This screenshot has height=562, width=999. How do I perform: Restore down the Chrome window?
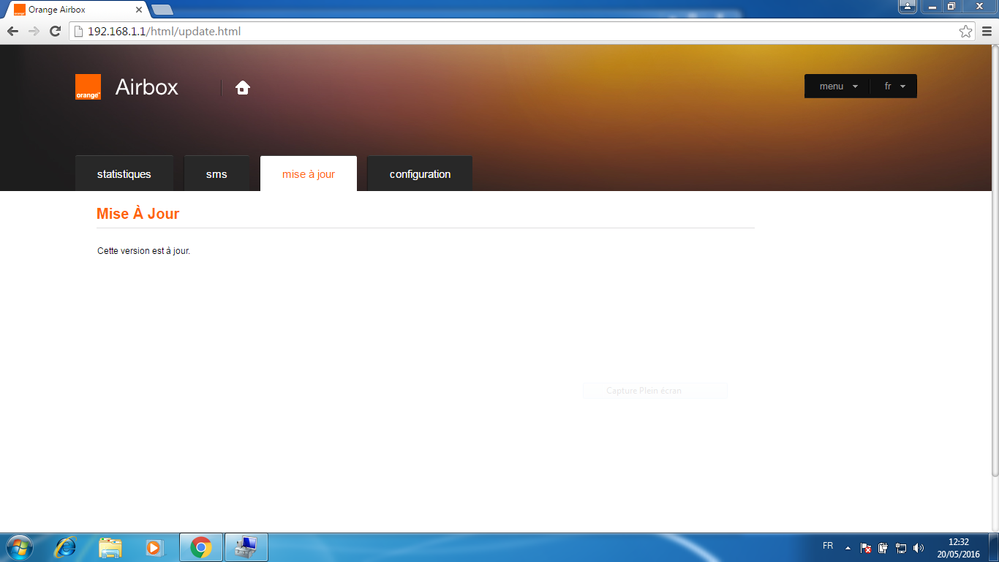[x=951, y=6]
